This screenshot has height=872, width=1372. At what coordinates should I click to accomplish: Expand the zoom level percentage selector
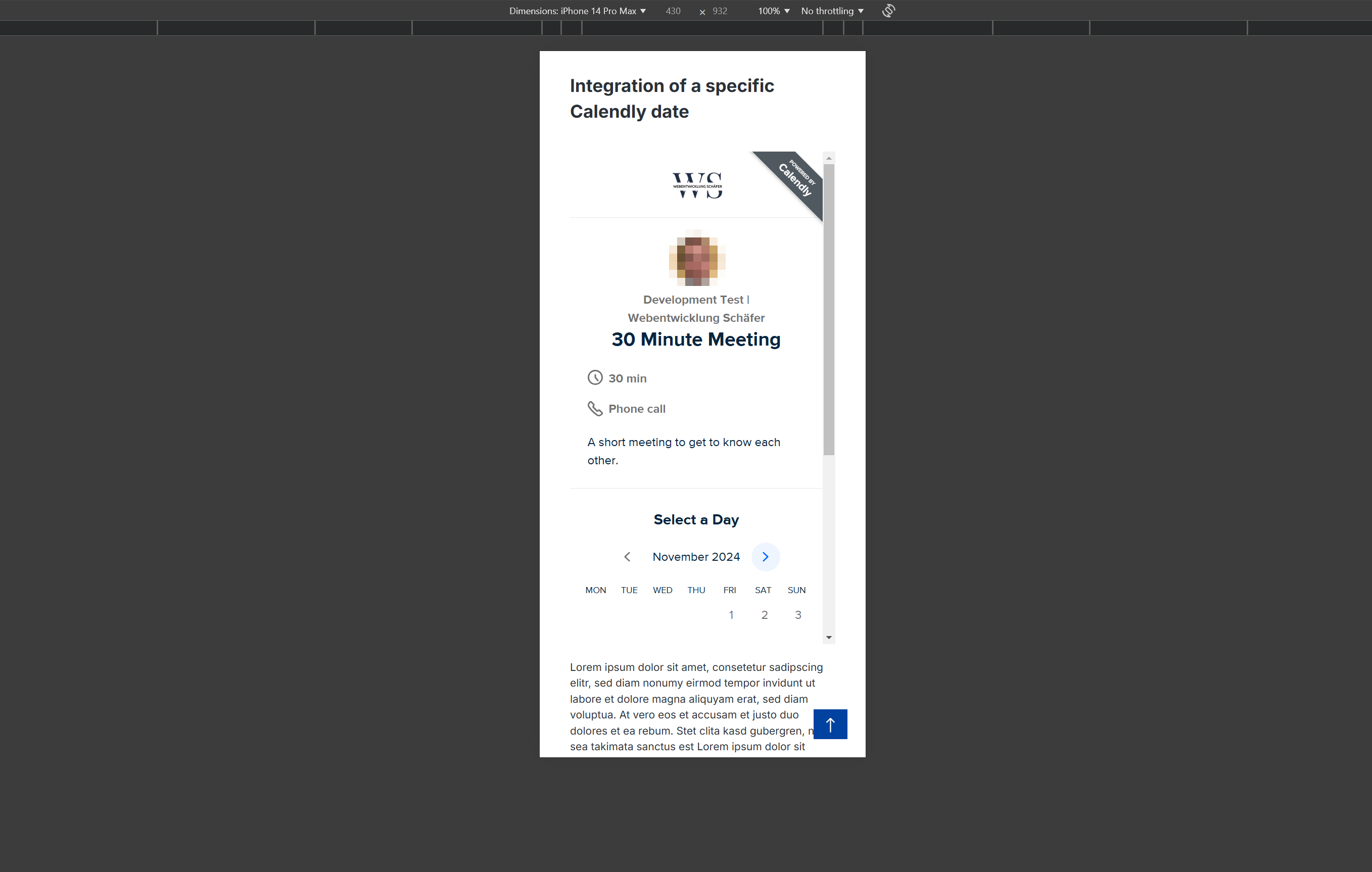[x=774, y=11]
